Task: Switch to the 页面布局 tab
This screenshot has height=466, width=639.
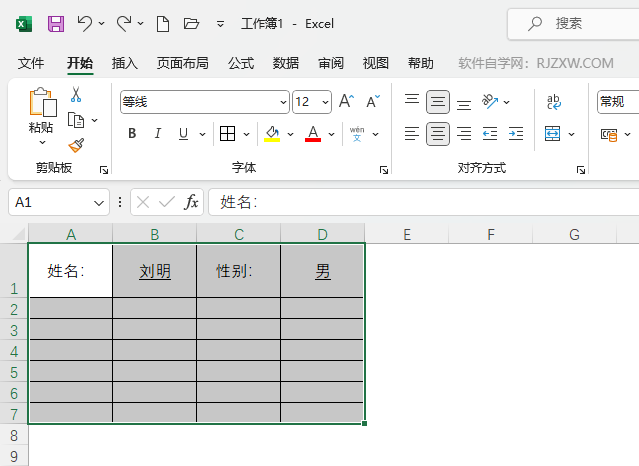Action: point(183,63)
